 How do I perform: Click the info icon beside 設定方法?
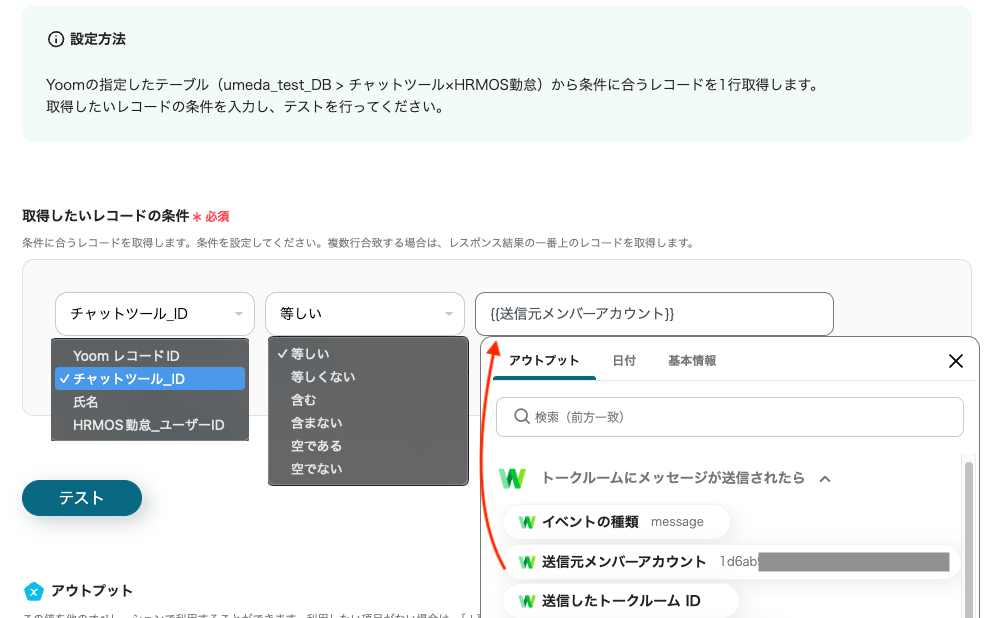click(56, 39)
